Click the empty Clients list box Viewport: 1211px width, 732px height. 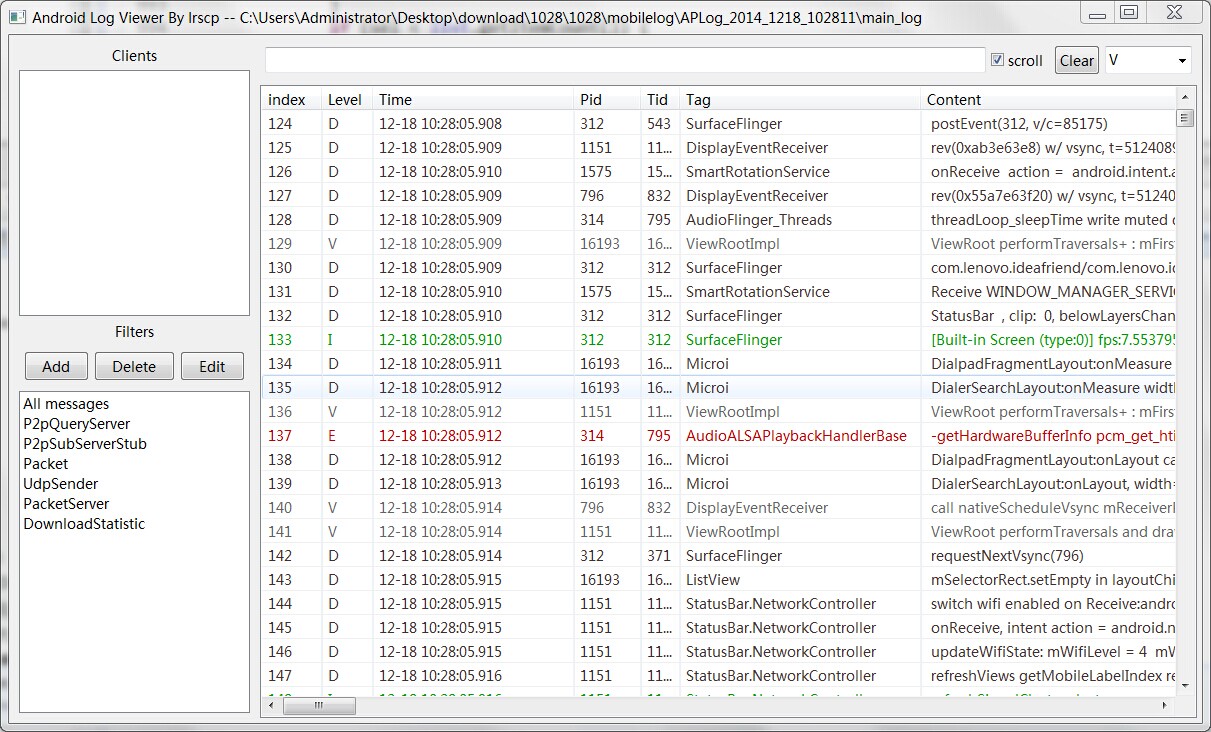click(x=134, y=193)
